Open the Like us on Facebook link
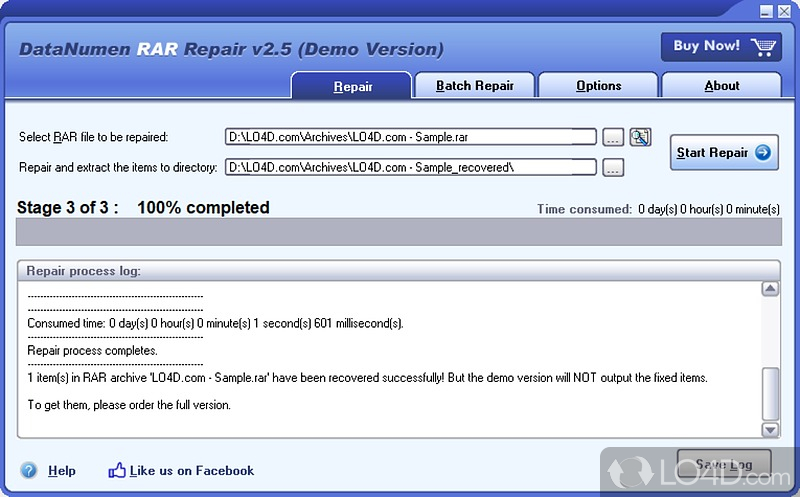 (192, 470)
